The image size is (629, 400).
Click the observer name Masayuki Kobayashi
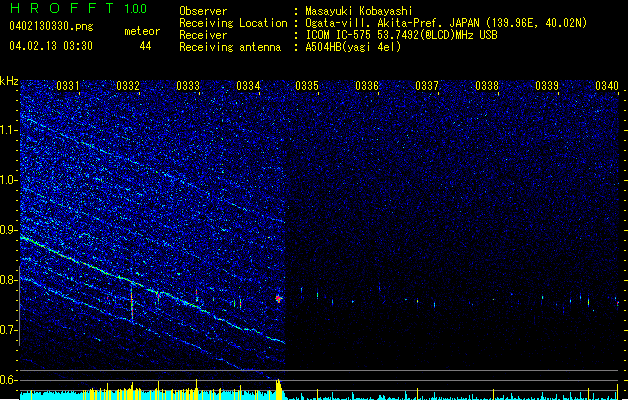[359, 11]
